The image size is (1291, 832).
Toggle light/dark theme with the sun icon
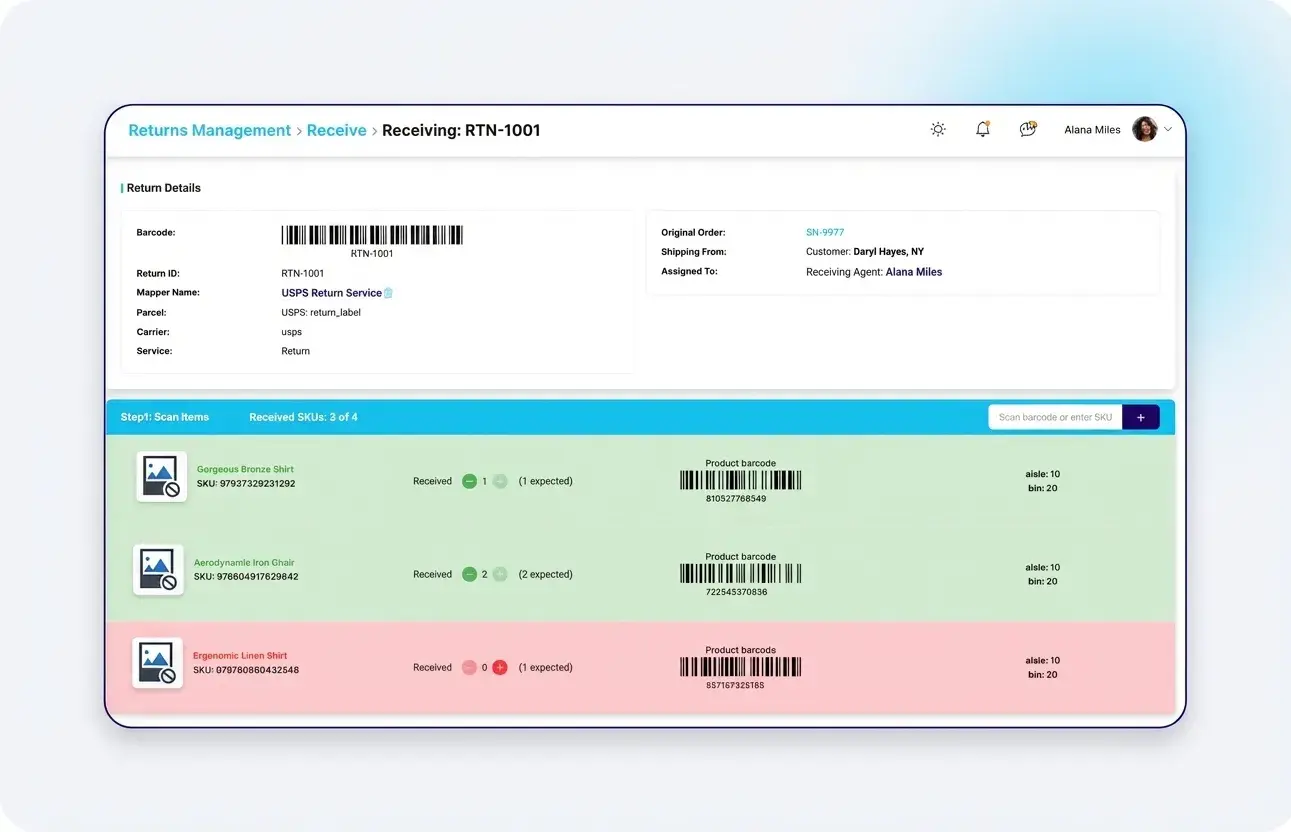point(937,129)
